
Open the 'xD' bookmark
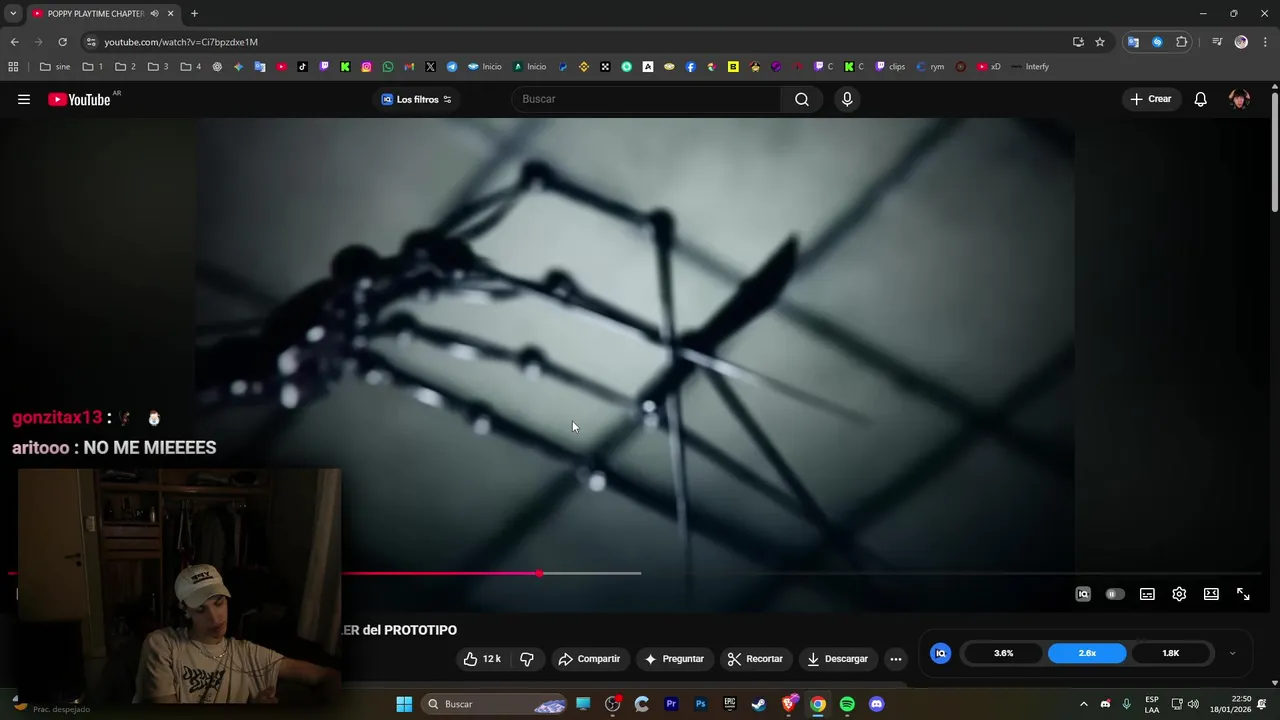[989, 67]
